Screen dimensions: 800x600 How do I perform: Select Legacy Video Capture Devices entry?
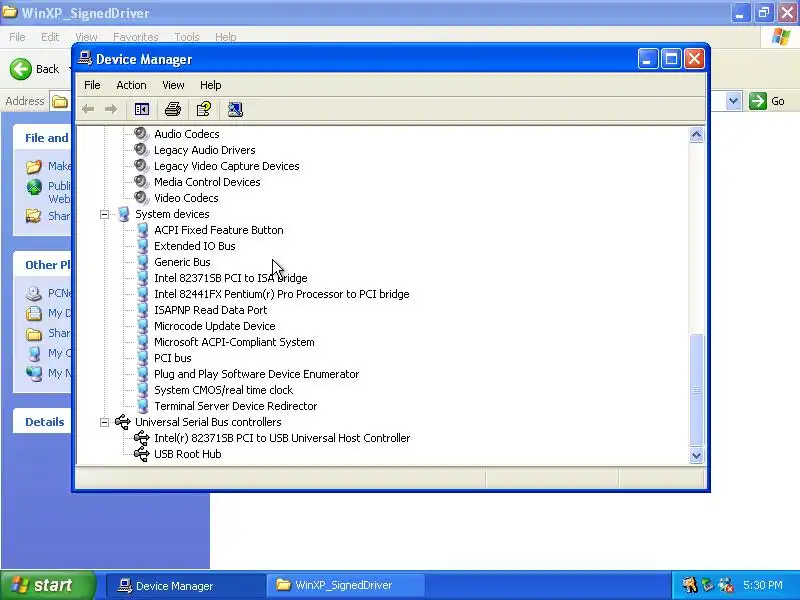tap(227, 166)
